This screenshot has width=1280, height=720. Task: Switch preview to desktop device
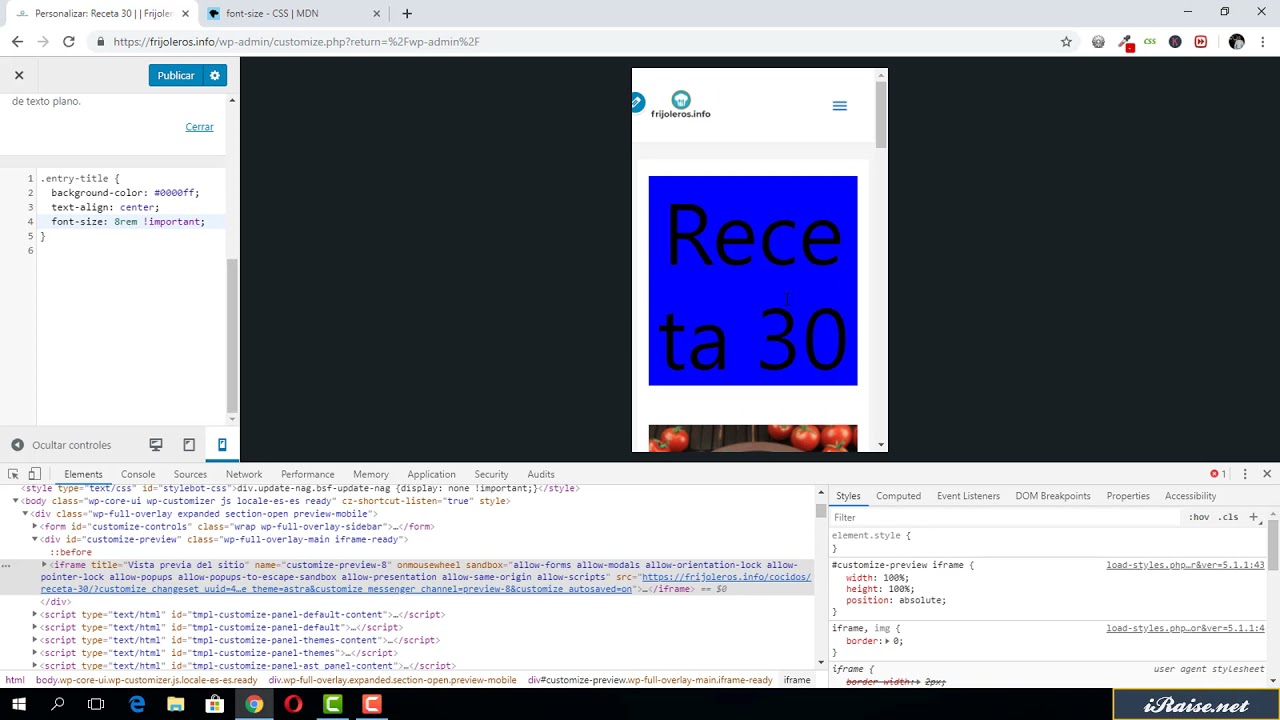[156, 445]
